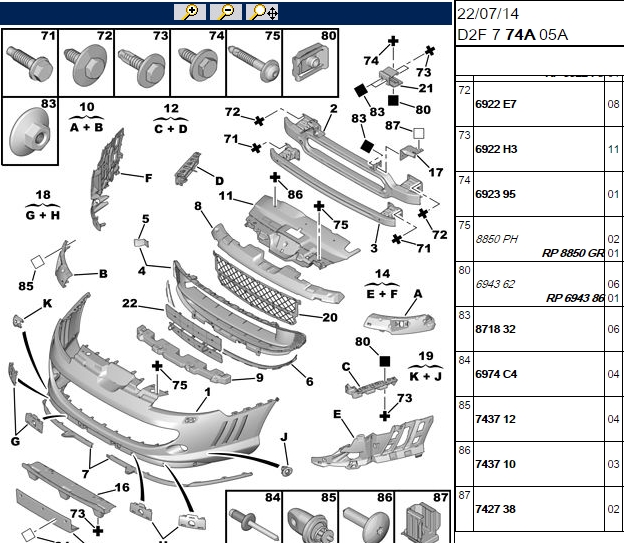Click label 5 in the diagram

tap(146, 219)
